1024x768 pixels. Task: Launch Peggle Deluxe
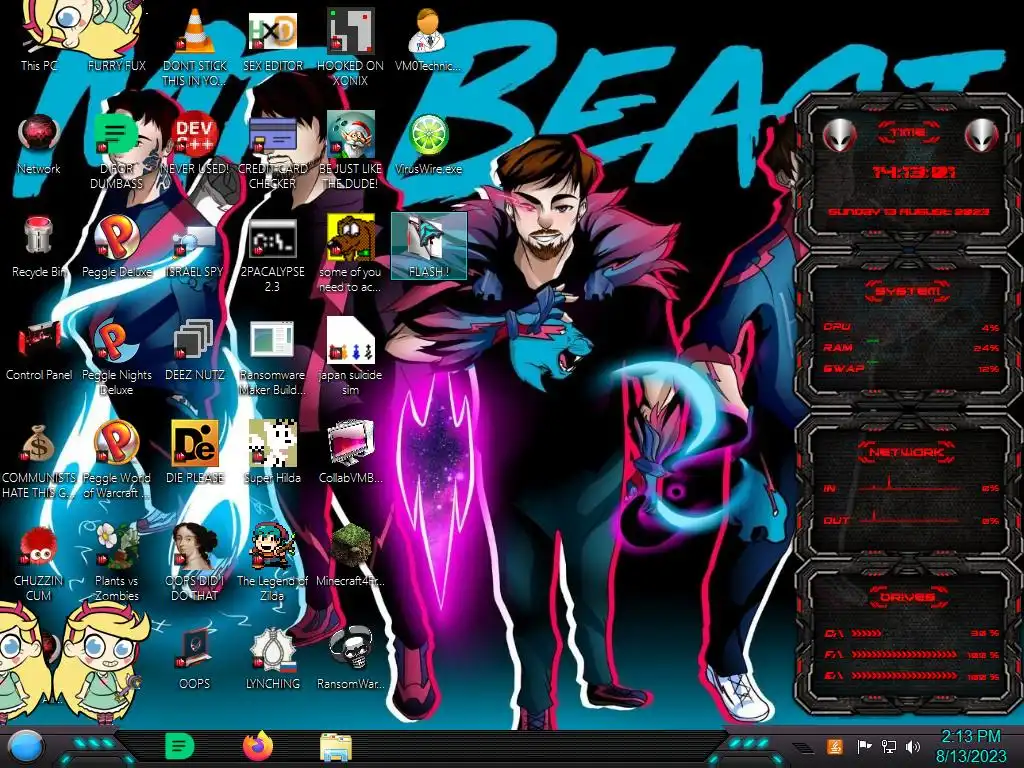point(117,247)
